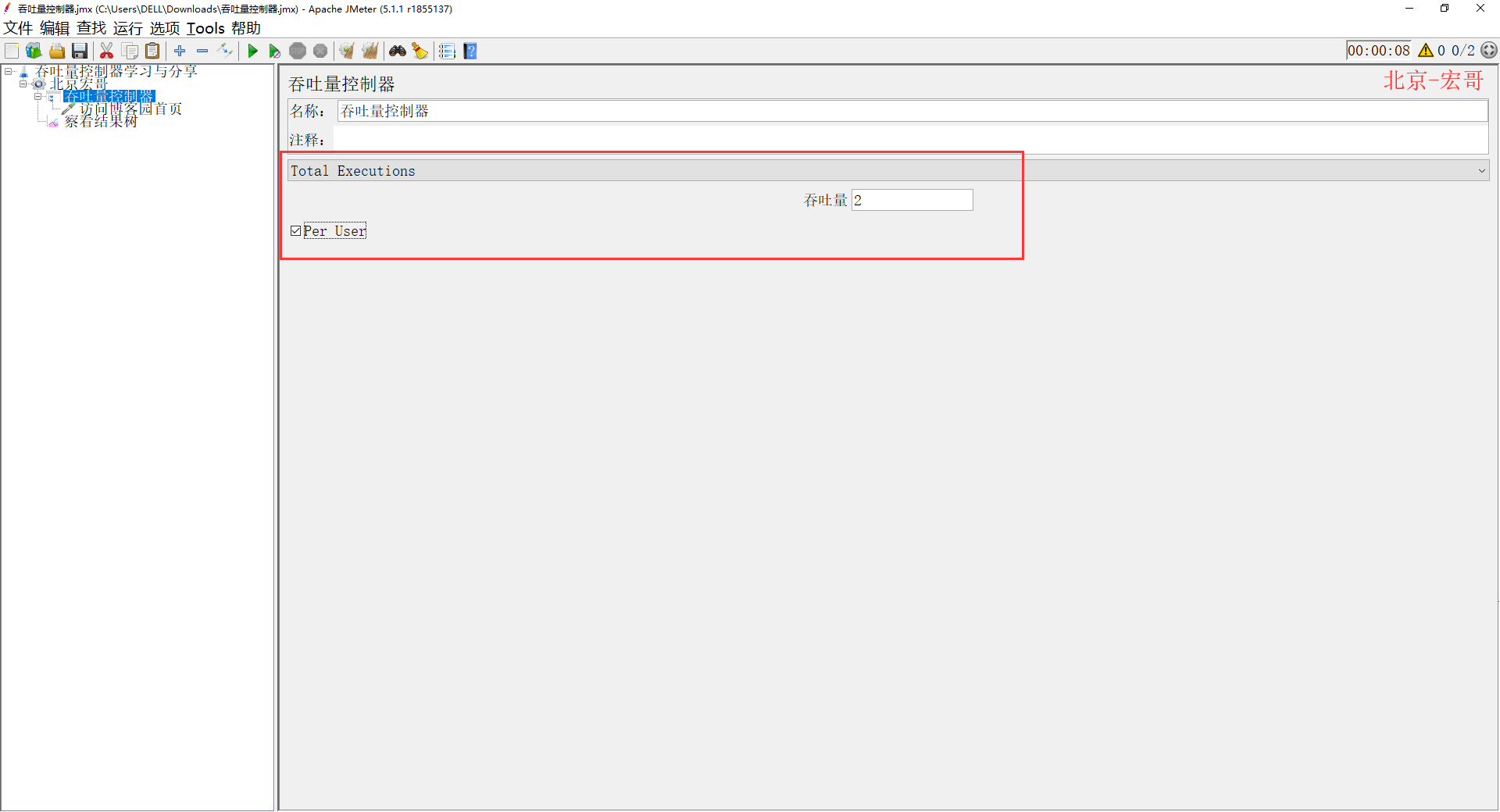Click the 名称 name input field
Screen dimensions: 1500x812
(x=912, y=111)
